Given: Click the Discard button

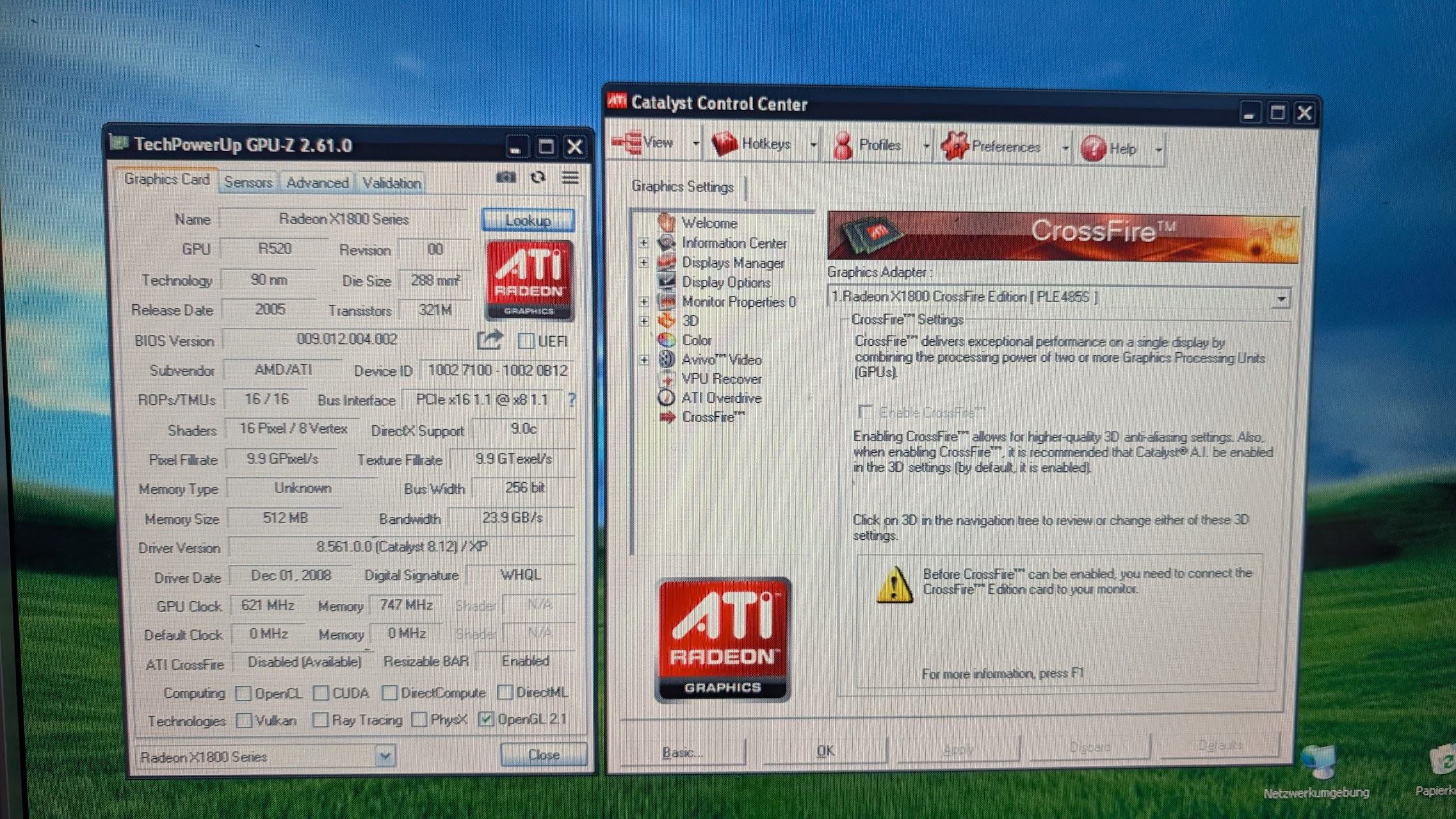Looking at the screenshot, I should 1090,747.
